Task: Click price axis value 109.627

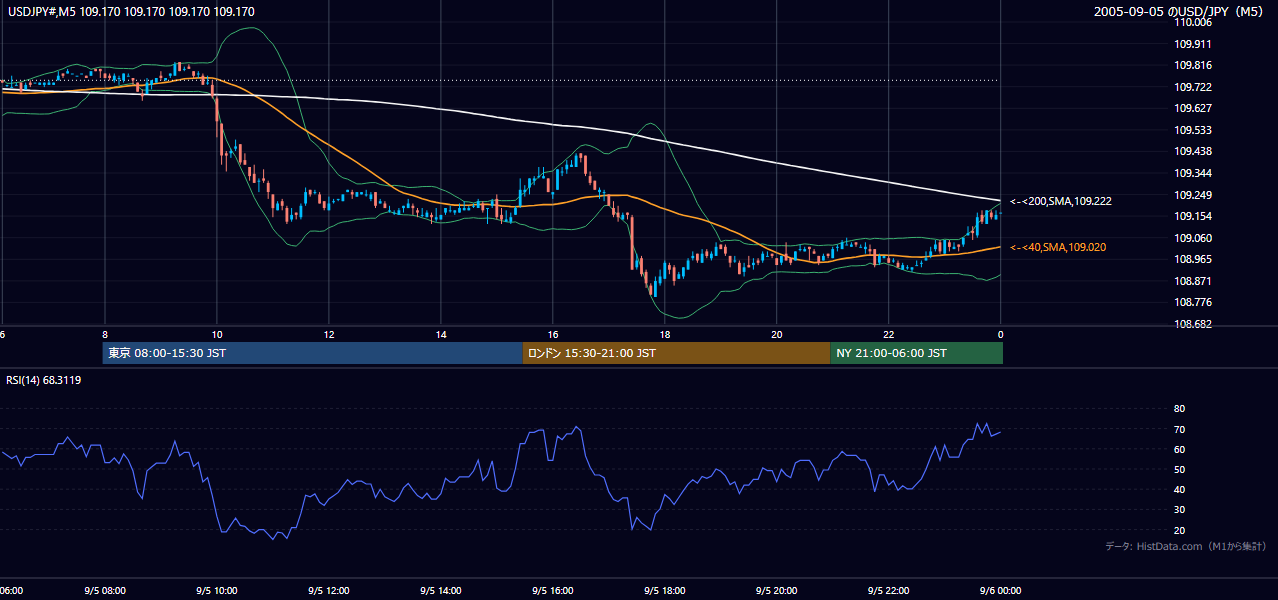Action: [x=1192, y=108]
